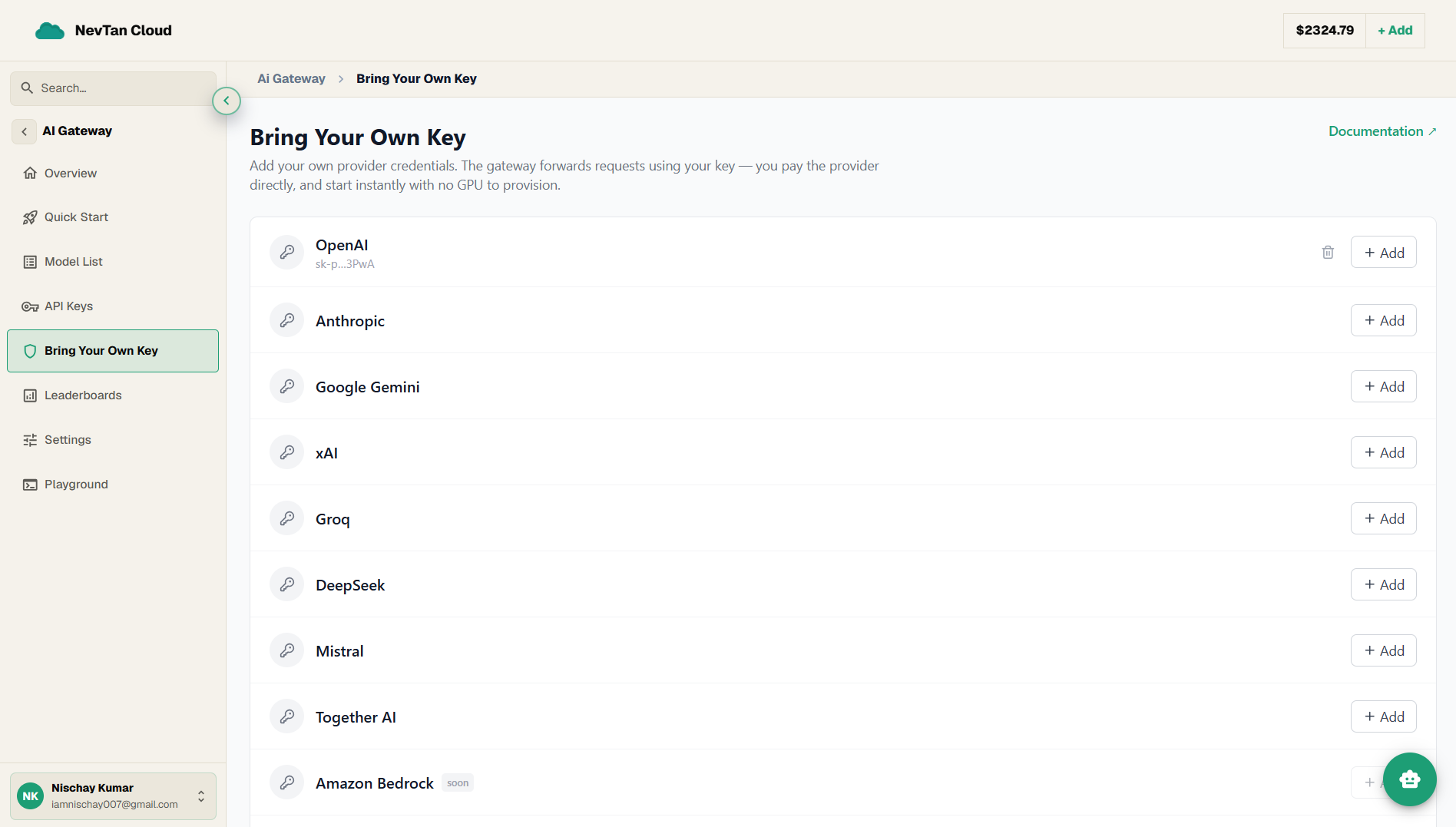
Task: Click the Google Gemini provider name
Action: coord(368,387)
